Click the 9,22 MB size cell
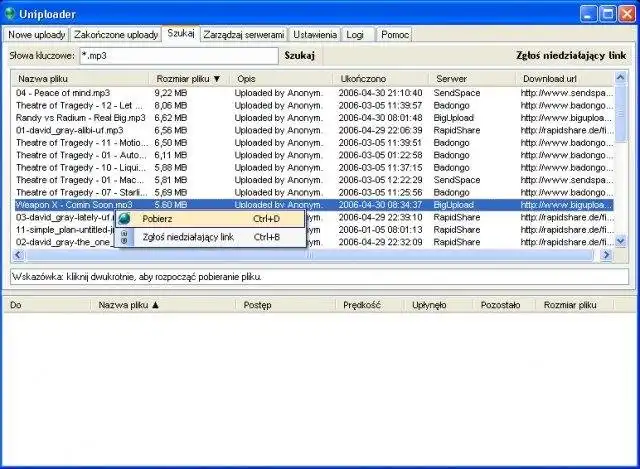Viewport: 640px width, 469px height. (x=171, y=93)
